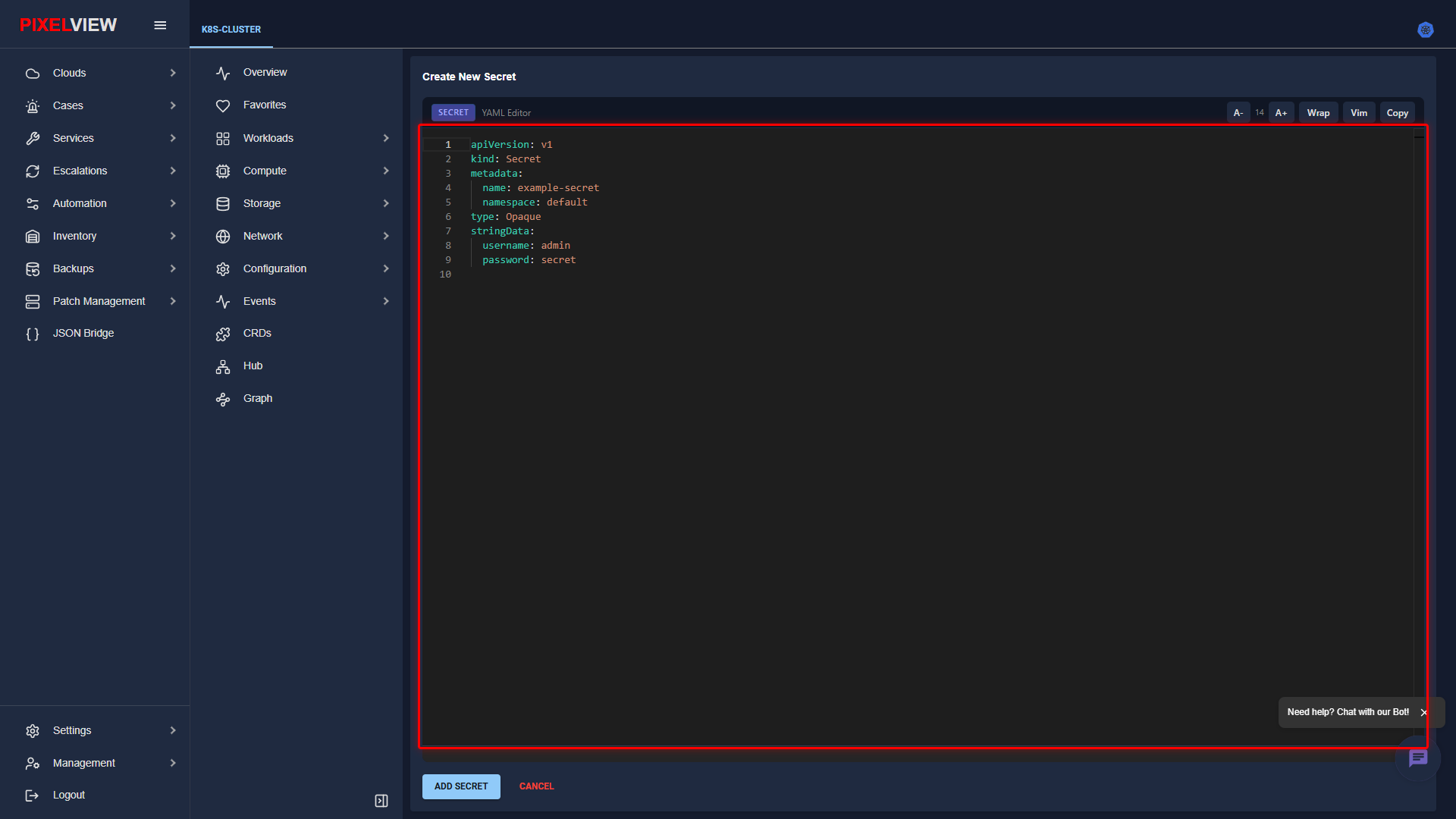The height and width of the screenshot is (819, 1456).
Task: Switch to the K8S-CLUSTER tab
Action: (x=231, y=30)
